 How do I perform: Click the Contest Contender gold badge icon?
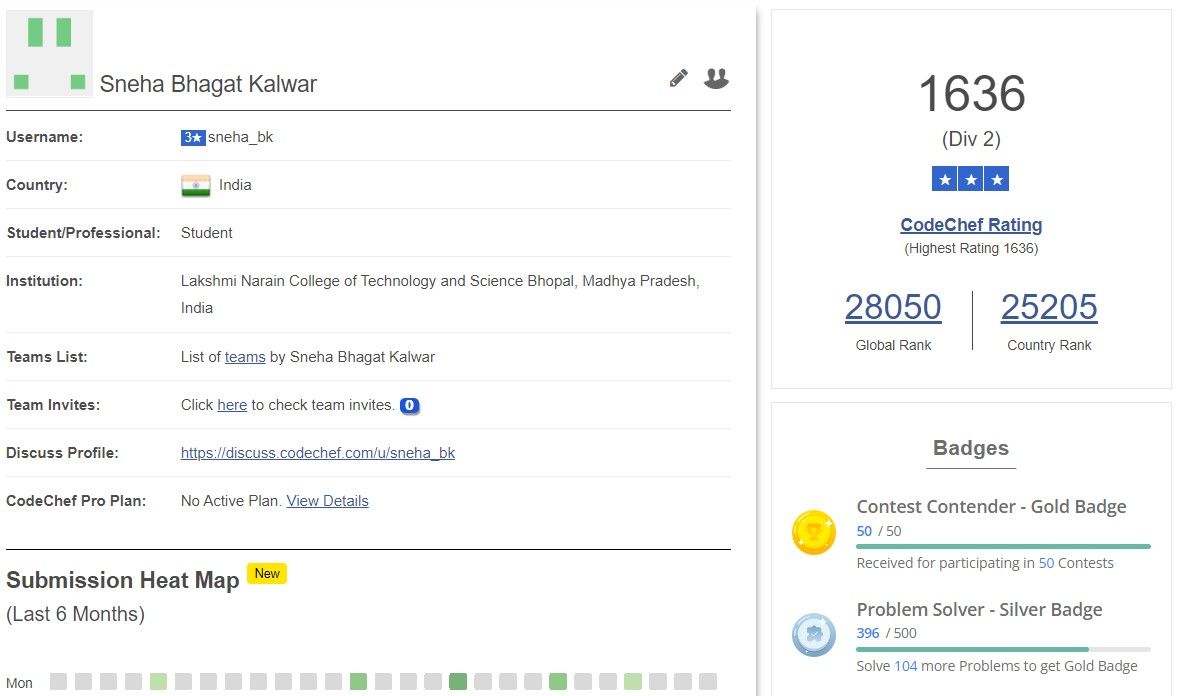tap(814, 532)
